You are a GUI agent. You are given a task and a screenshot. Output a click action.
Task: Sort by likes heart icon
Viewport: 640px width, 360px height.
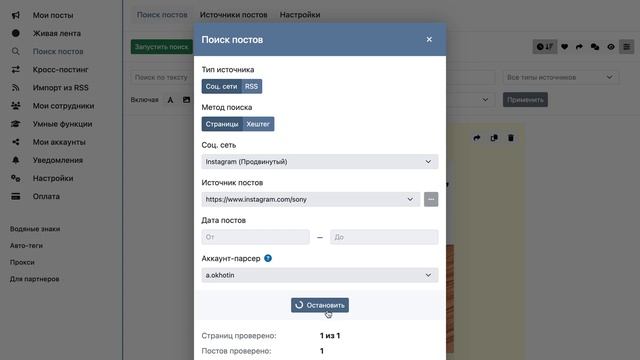pos(564,47)
